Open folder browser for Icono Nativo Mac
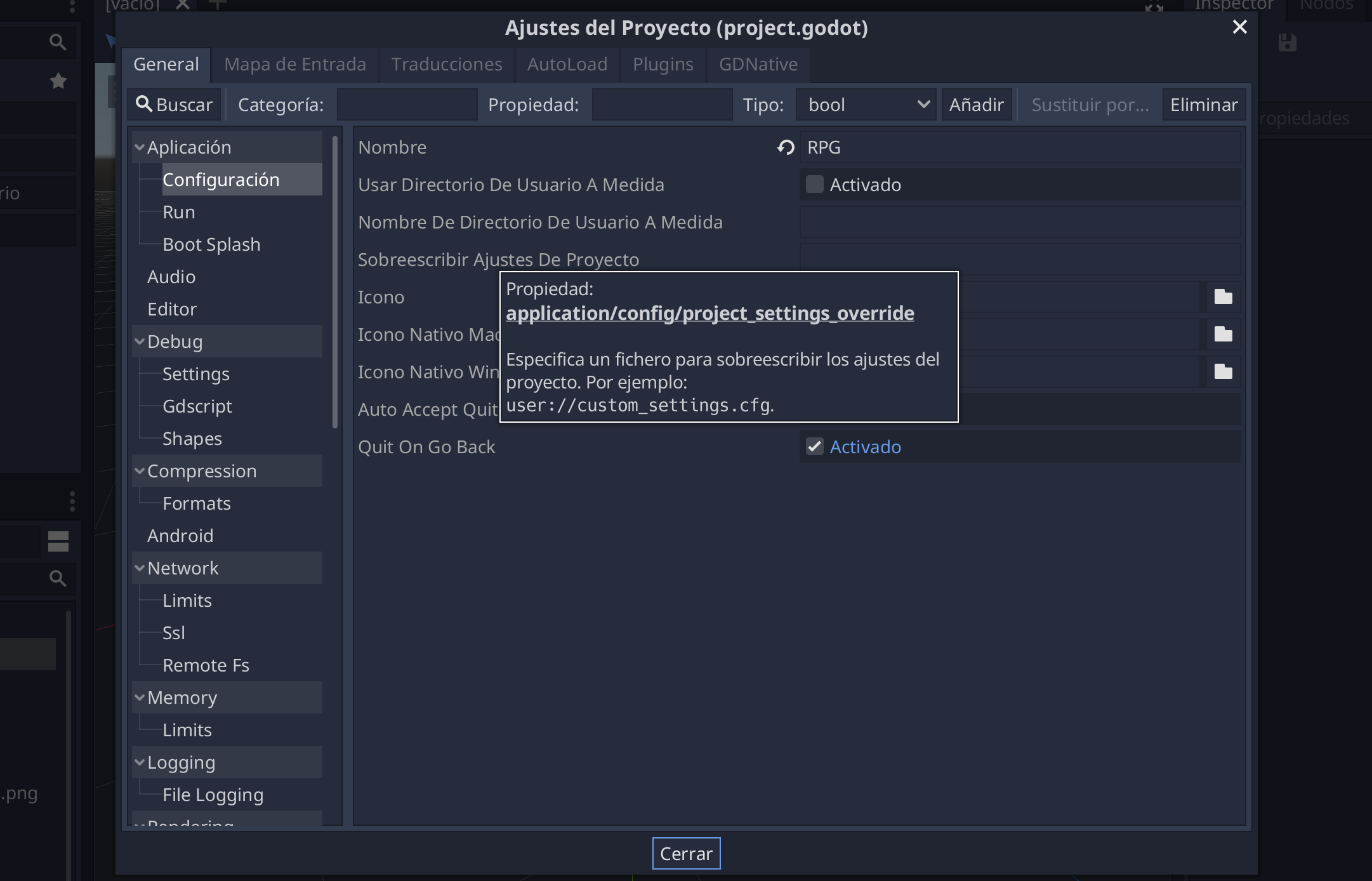Viewport: 1372px width, 881px height. [x=1223, y=335]
